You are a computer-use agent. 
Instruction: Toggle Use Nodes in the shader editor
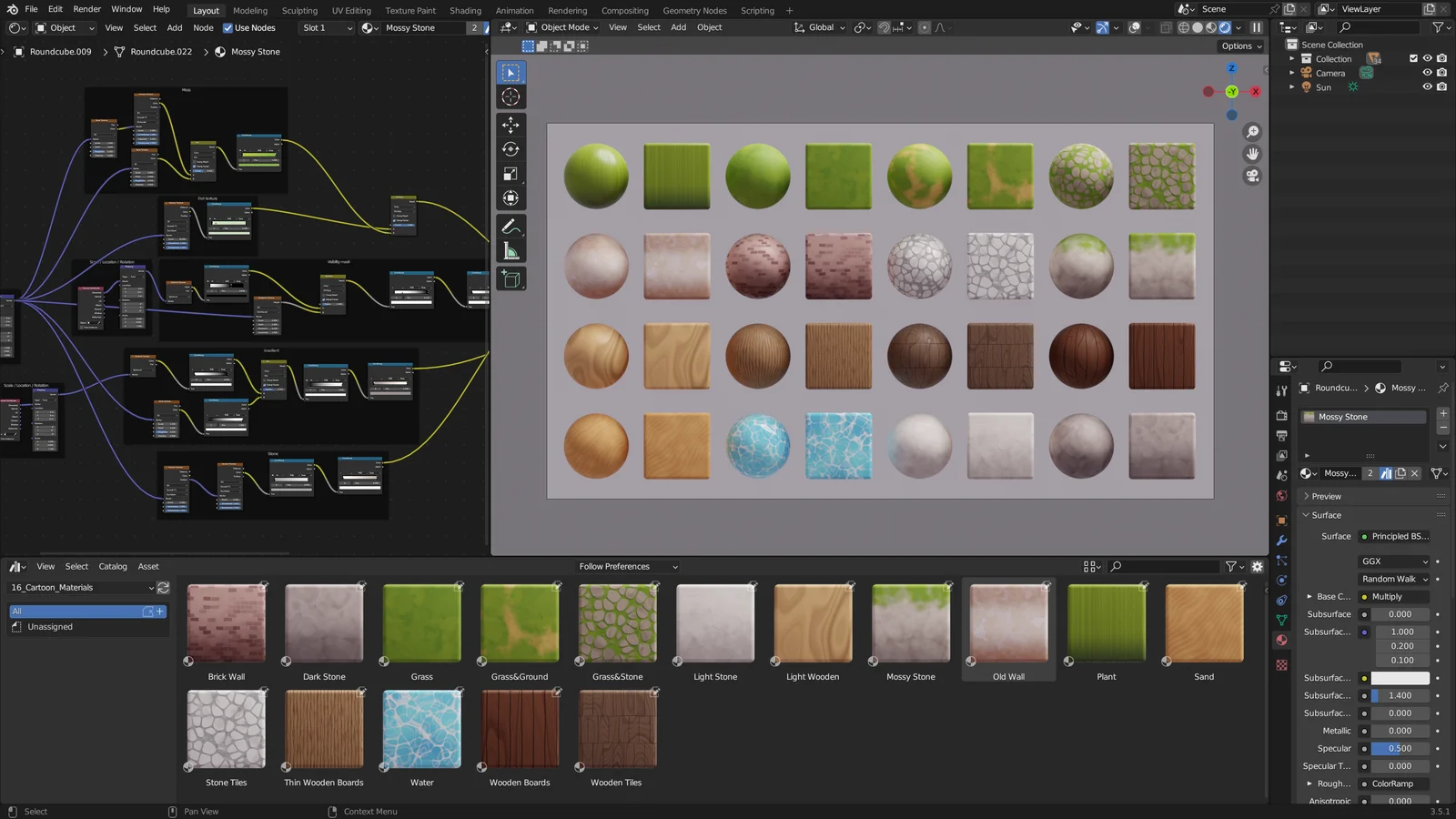pyautogui.click(x=227, y=27)
